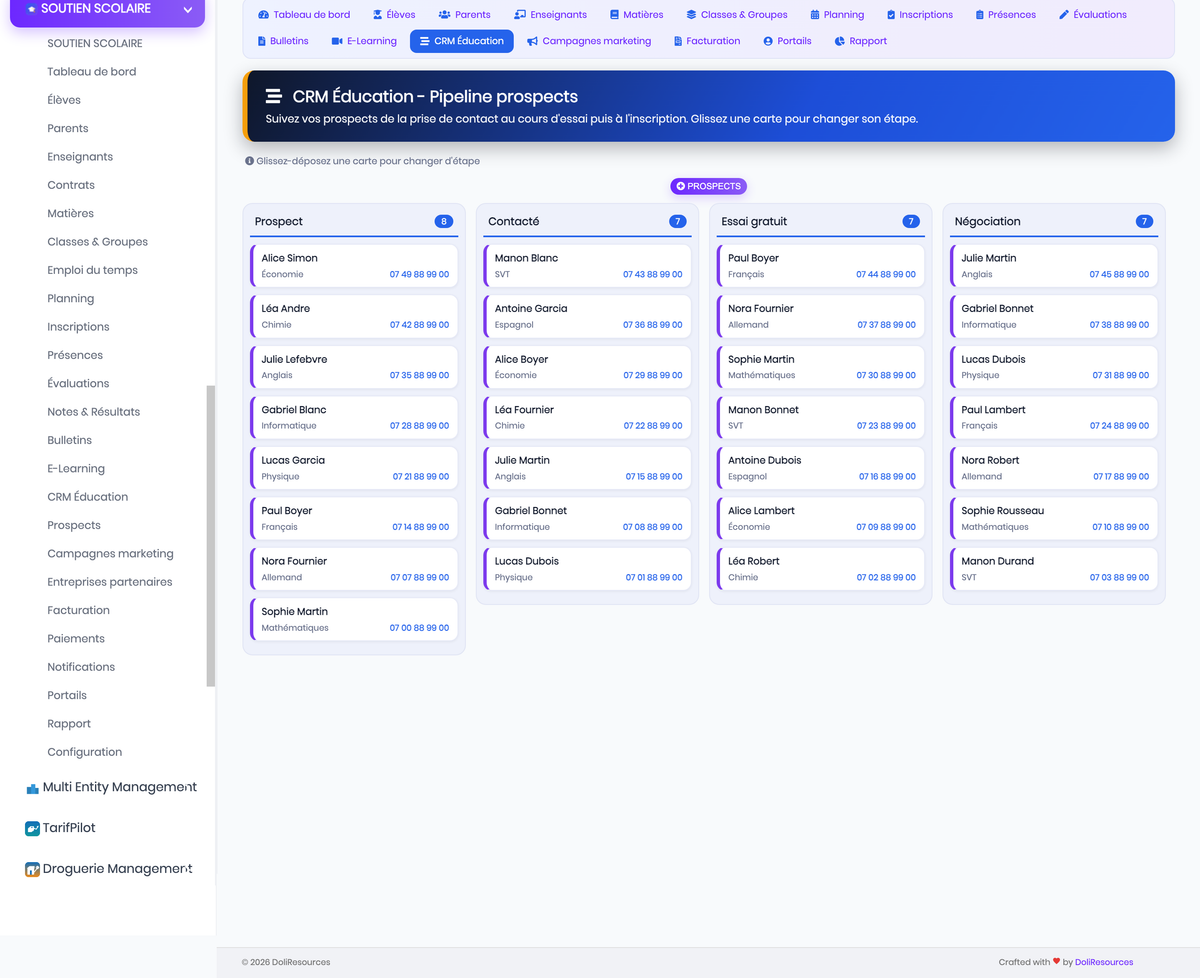The image size is (1200, 978).
Task: Click the SOUTIEN SCOLAIRE header module icon
Action: 31,9
